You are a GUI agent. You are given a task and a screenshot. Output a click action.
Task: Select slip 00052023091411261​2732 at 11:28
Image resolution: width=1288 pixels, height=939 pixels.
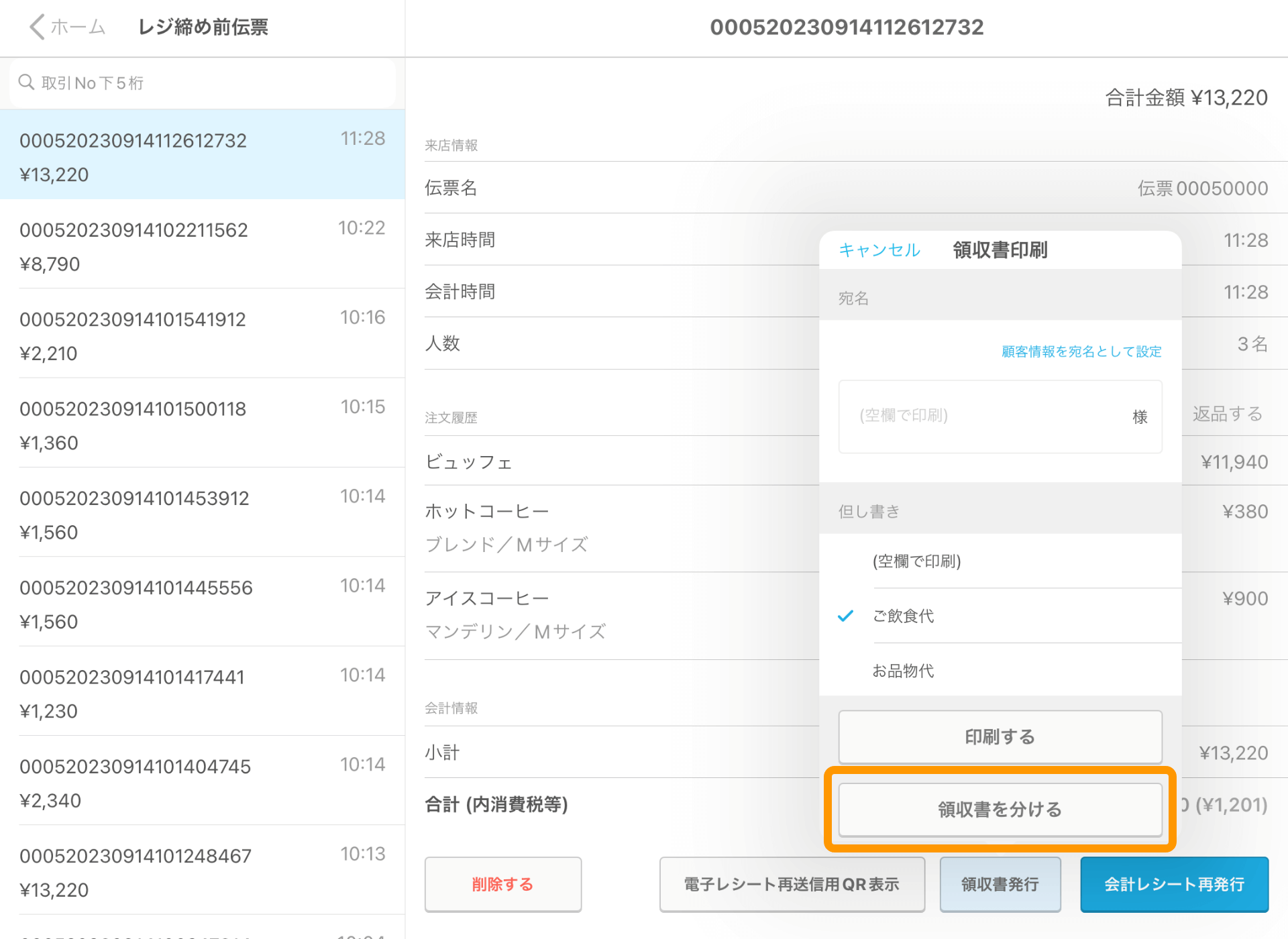pyautogui.click(x=203, y=154)
